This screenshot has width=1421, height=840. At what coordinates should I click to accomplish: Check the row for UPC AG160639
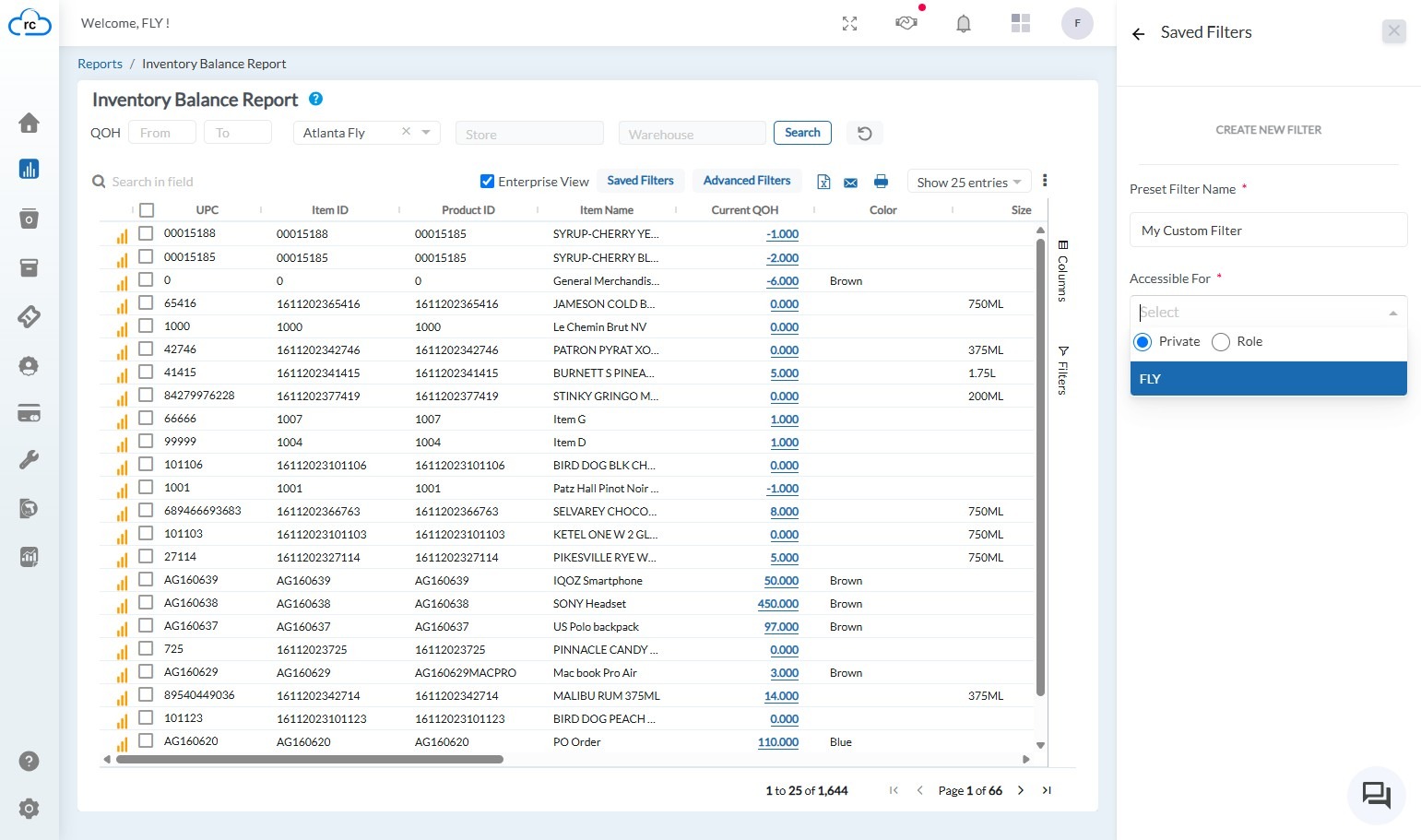coord(146,579)
